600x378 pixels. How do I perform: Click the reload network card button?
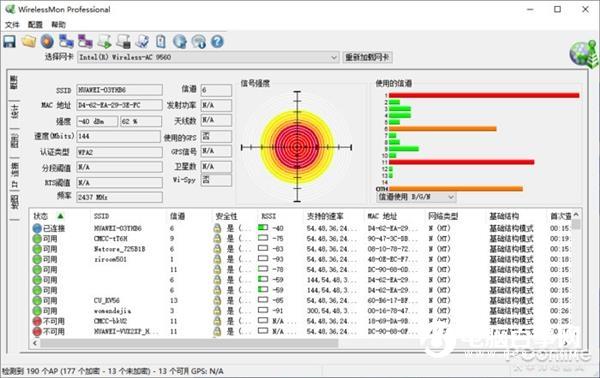point(367,57)
